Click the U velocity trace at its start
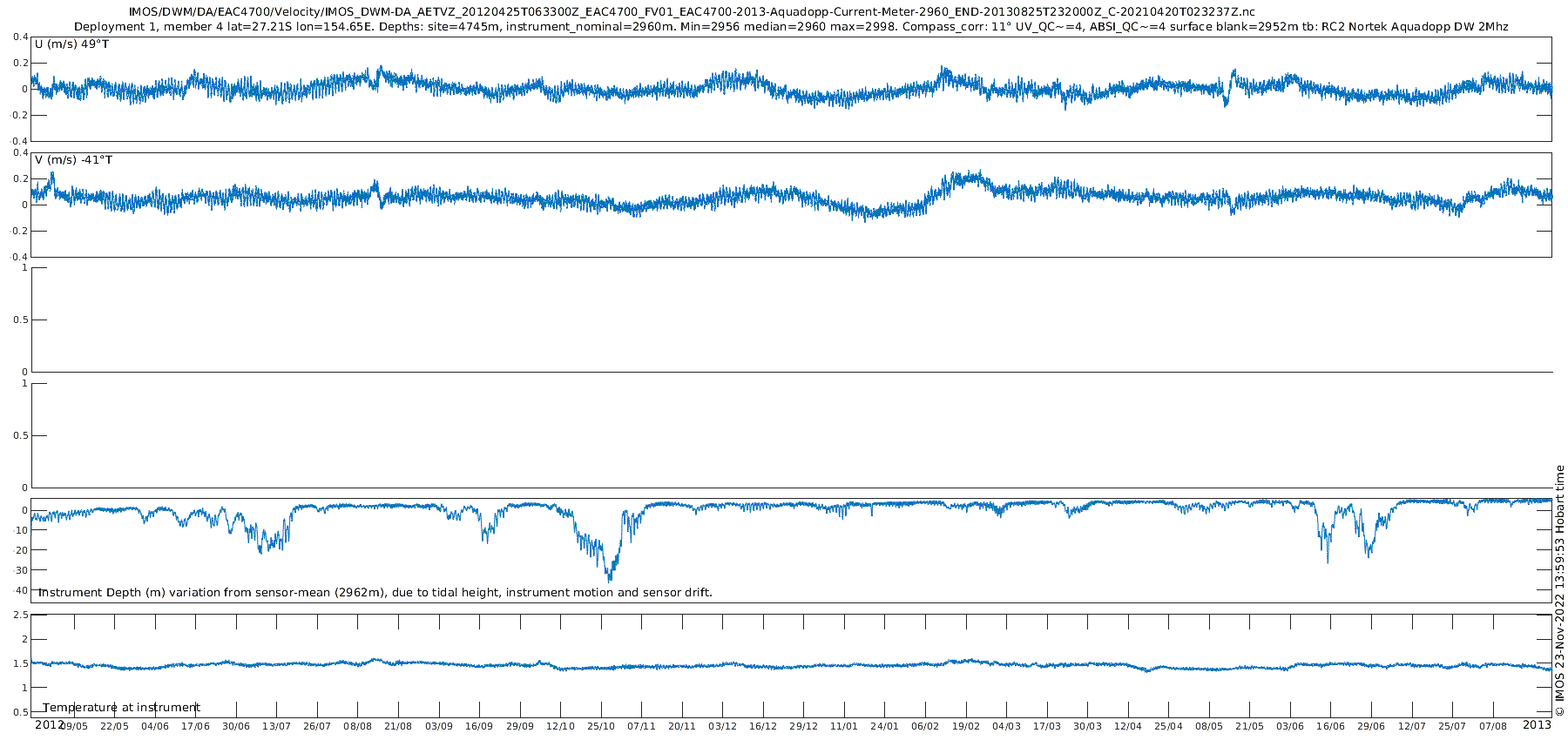 point(33,83)
